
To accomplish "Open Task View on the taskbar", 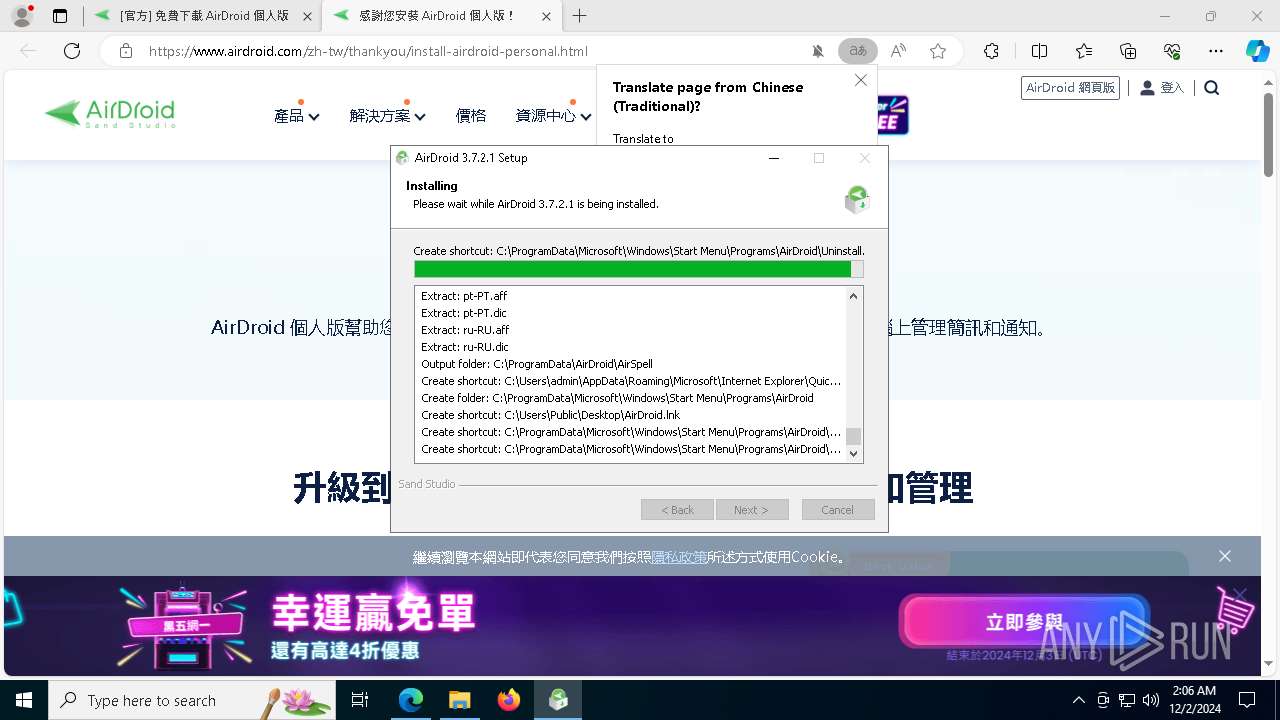I will [360, 700].
